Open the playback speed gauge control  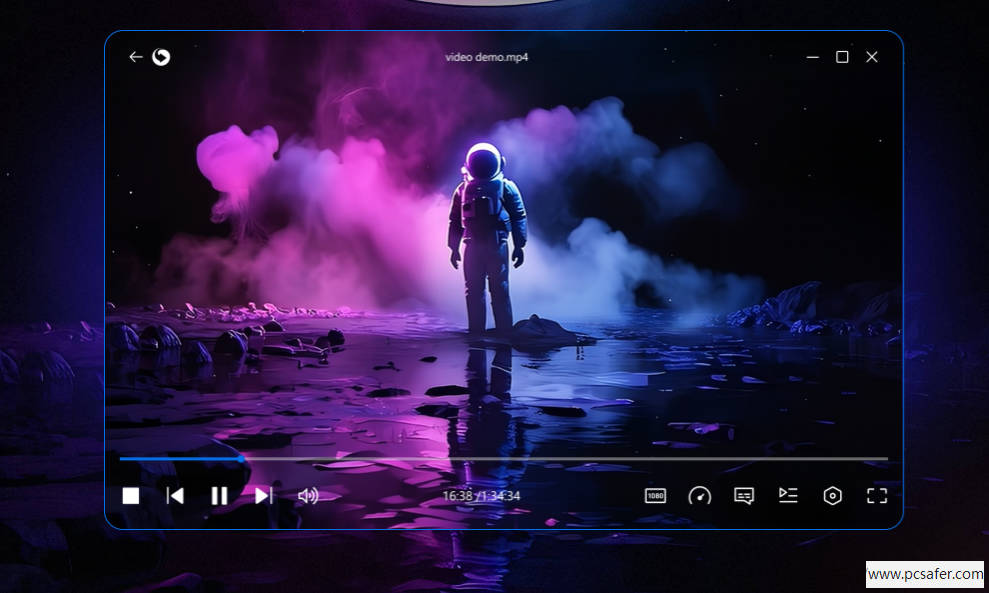coord(699,496)
